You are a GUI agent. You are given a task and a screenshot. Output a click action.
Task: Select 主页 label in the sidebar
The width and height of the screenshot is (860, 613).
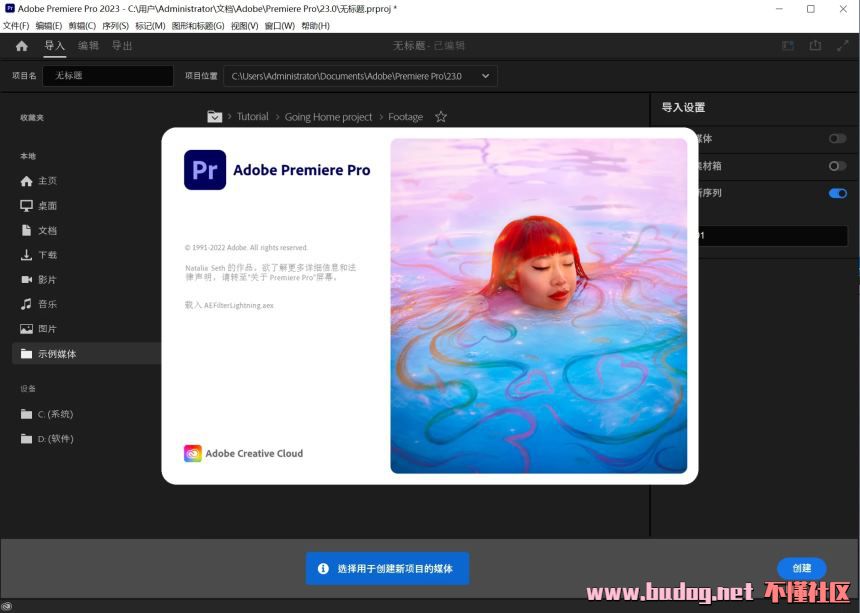click(47, 181)
